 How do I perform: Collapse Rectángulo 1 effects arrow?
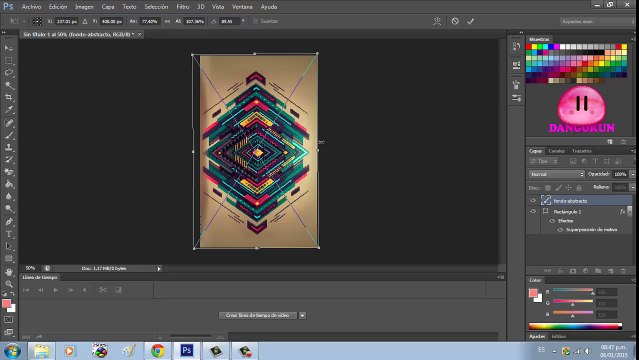pyautogui.click(x=630, y=212)
